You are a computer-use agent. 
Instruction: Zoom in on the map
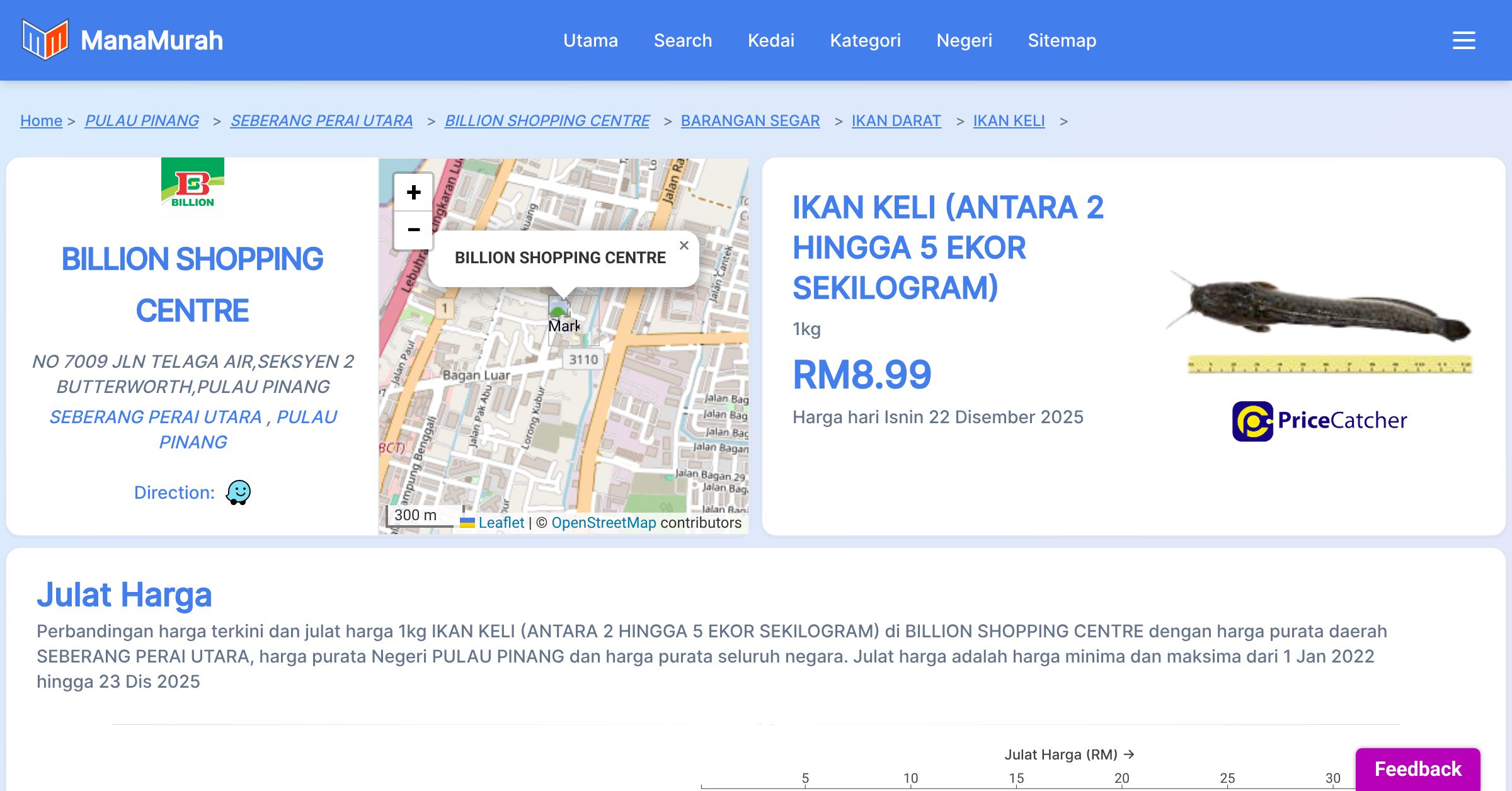pyautogui.click(x=413, y=192)
